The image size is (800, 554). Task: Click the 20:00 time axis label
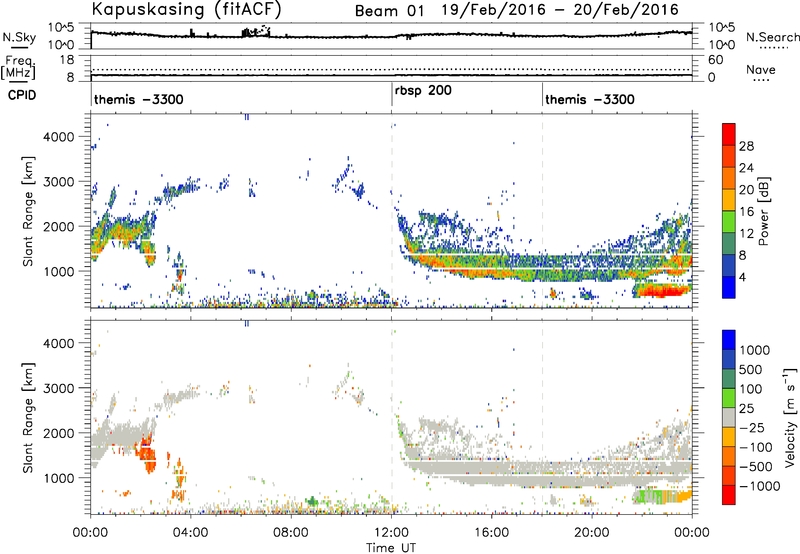click(x=592, y=533)
